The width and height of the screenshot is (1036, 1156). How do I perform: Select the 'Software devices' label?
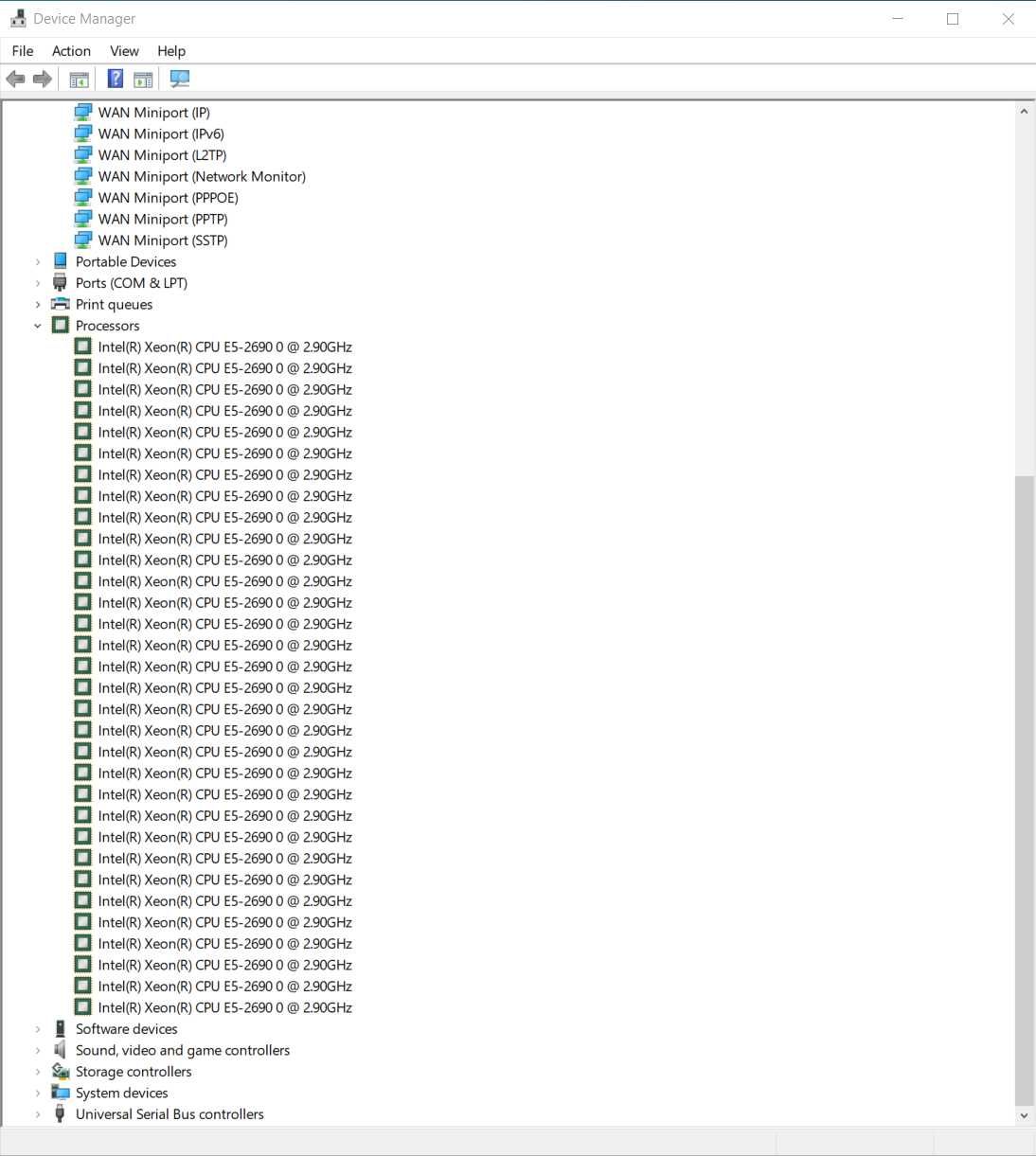click(x=126, y=1029)
